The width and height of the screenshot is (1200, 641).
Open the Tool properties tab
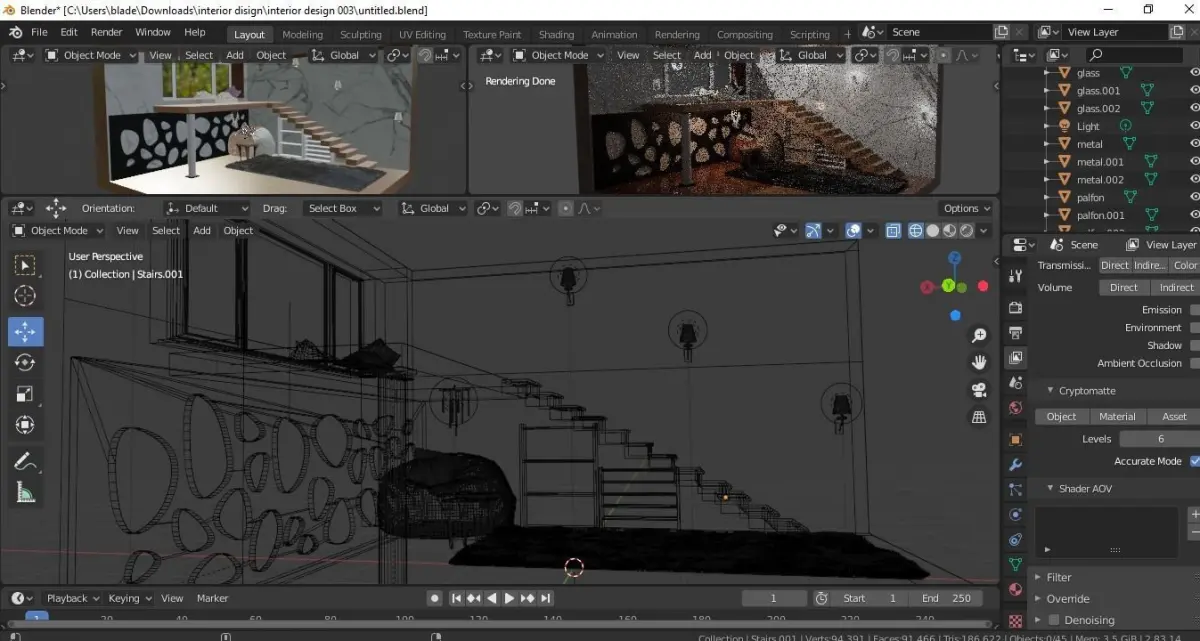[1016, 276]
